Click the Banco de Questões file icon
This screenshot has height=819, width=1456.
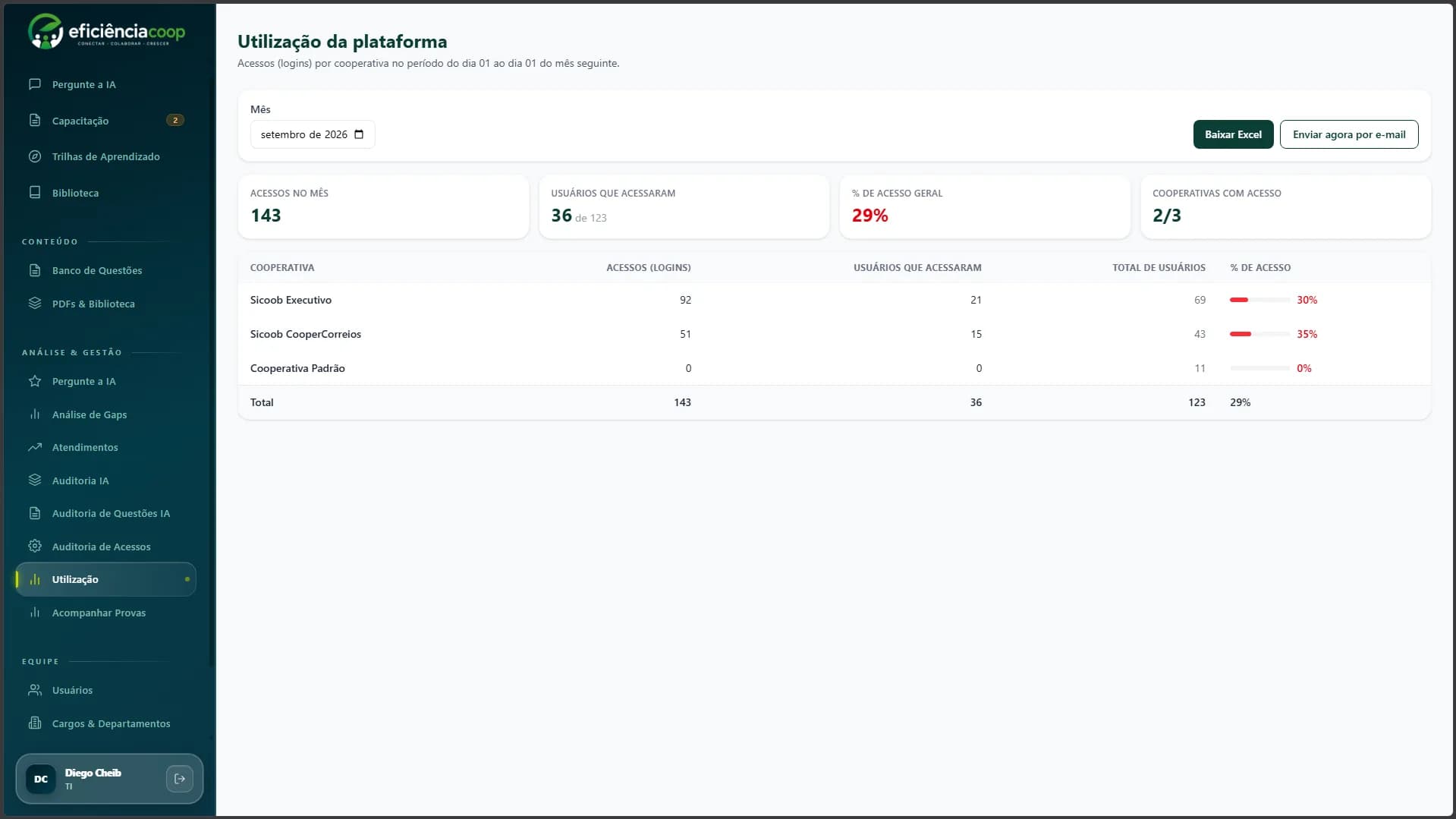pos(35,270)
